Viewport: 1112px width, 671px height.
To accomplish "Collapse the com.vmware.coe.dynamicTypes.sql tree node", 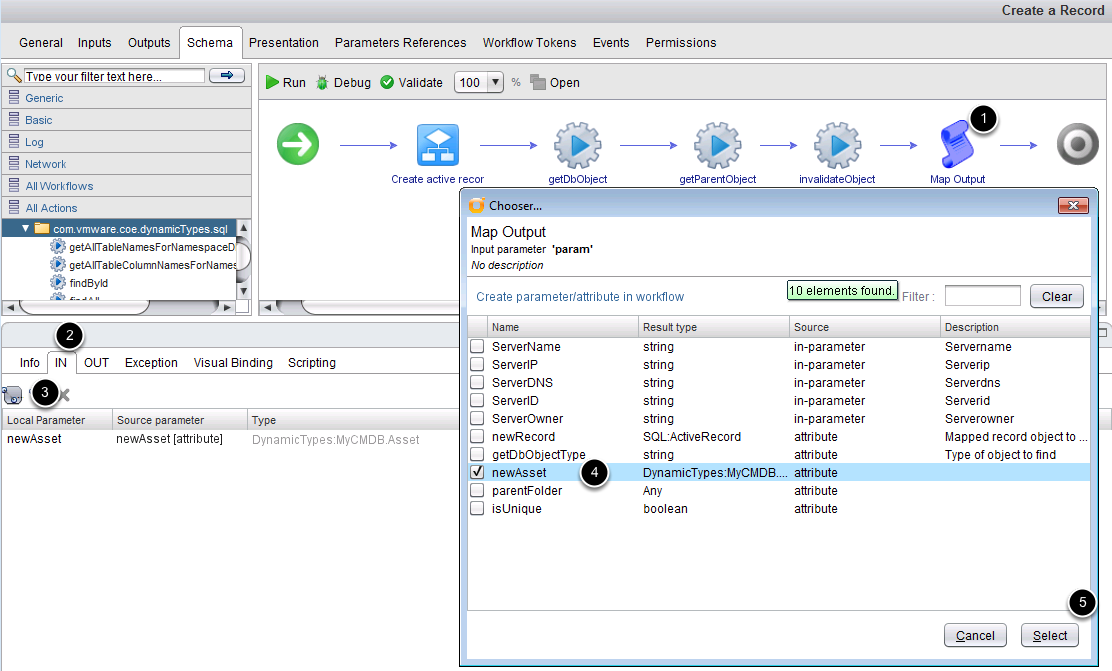I will tap(26, 228).
